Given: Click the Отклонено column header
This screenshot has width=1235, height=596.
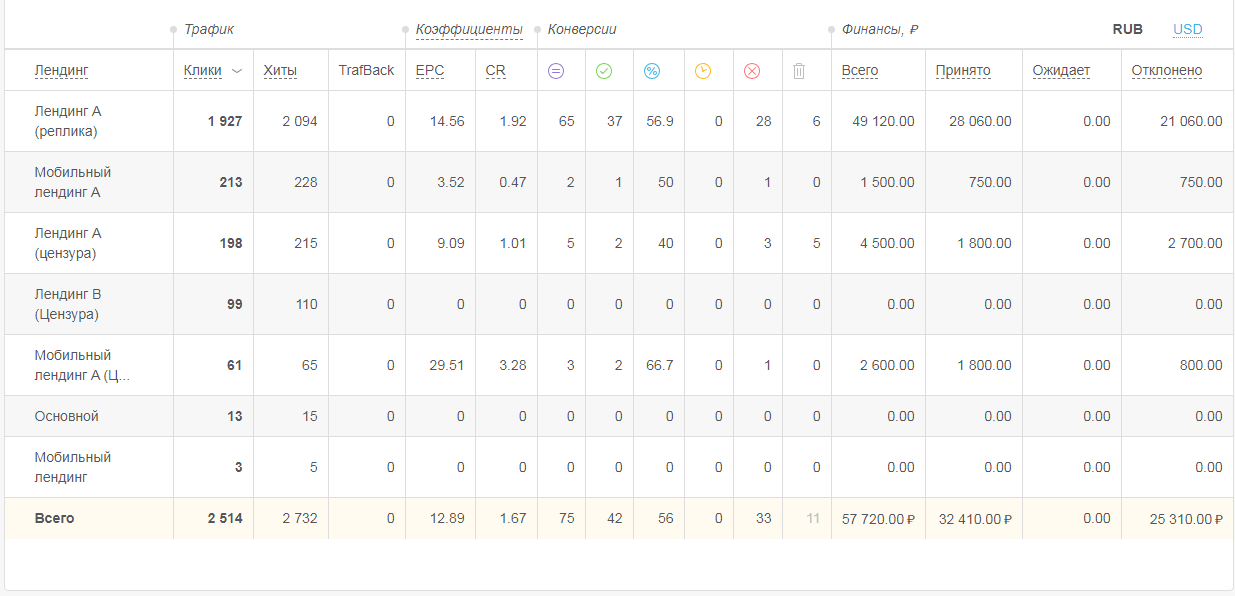Looking at the screenshot, I should (1166, 71).
